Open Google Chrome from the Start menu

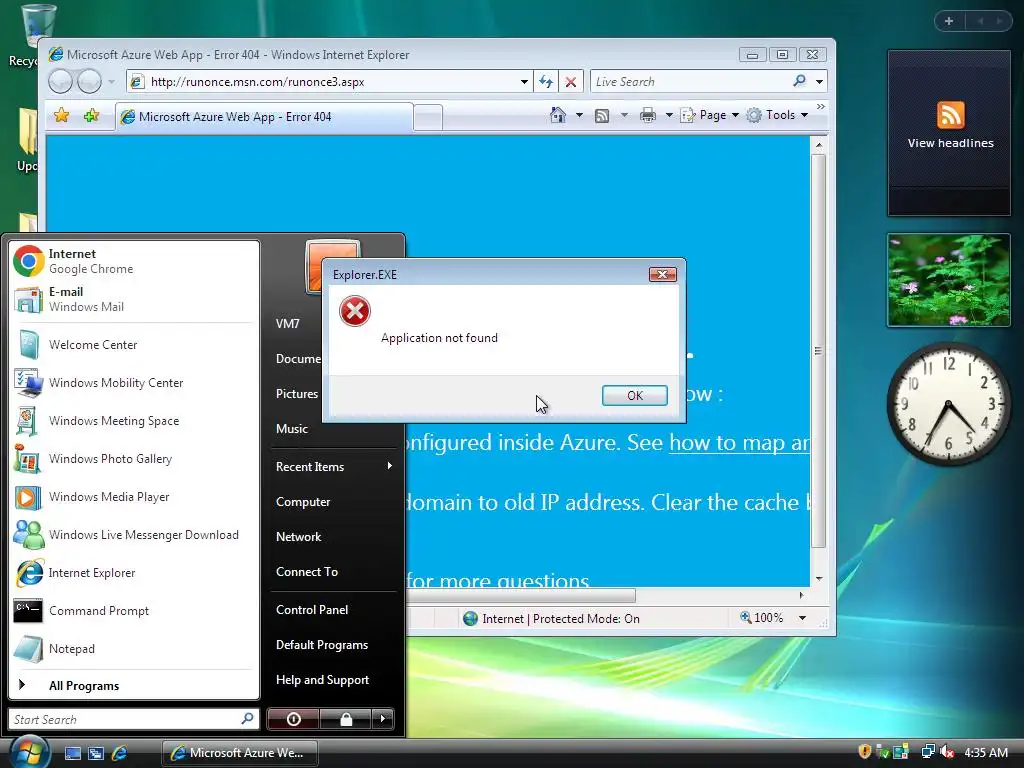(134, 261)
